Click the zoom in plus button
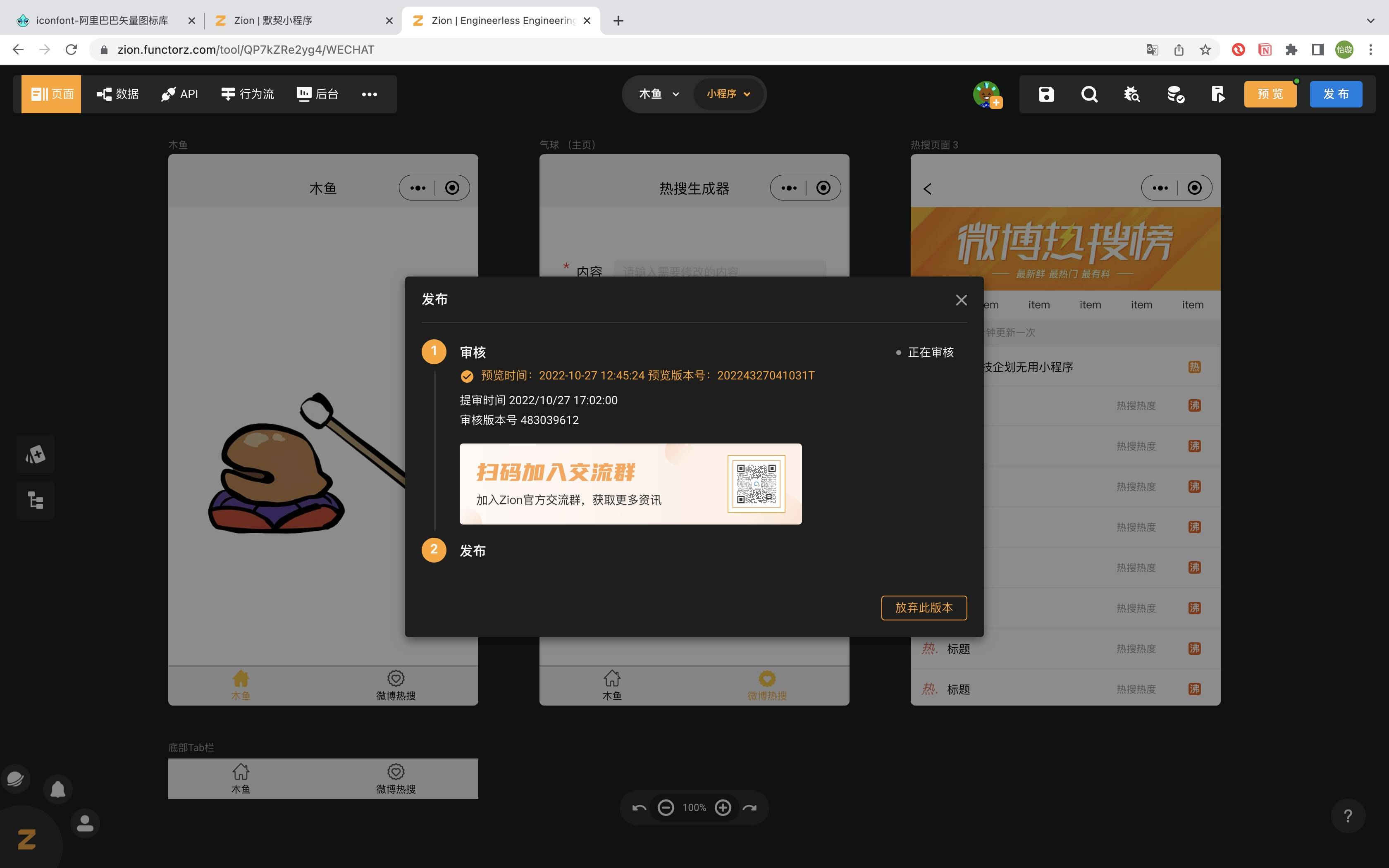Viewport: 1389px width, 868px height. pos(723,808)
